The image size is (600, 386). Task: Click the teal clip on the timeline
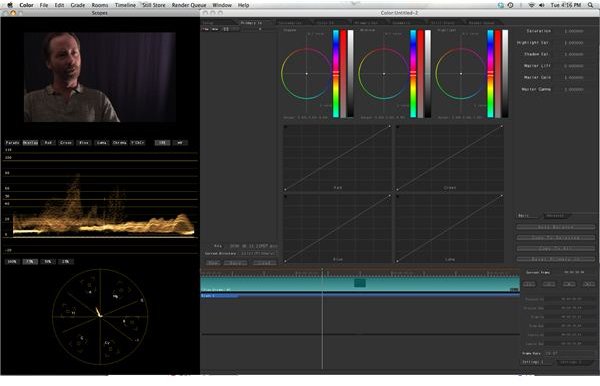[360, 284]
